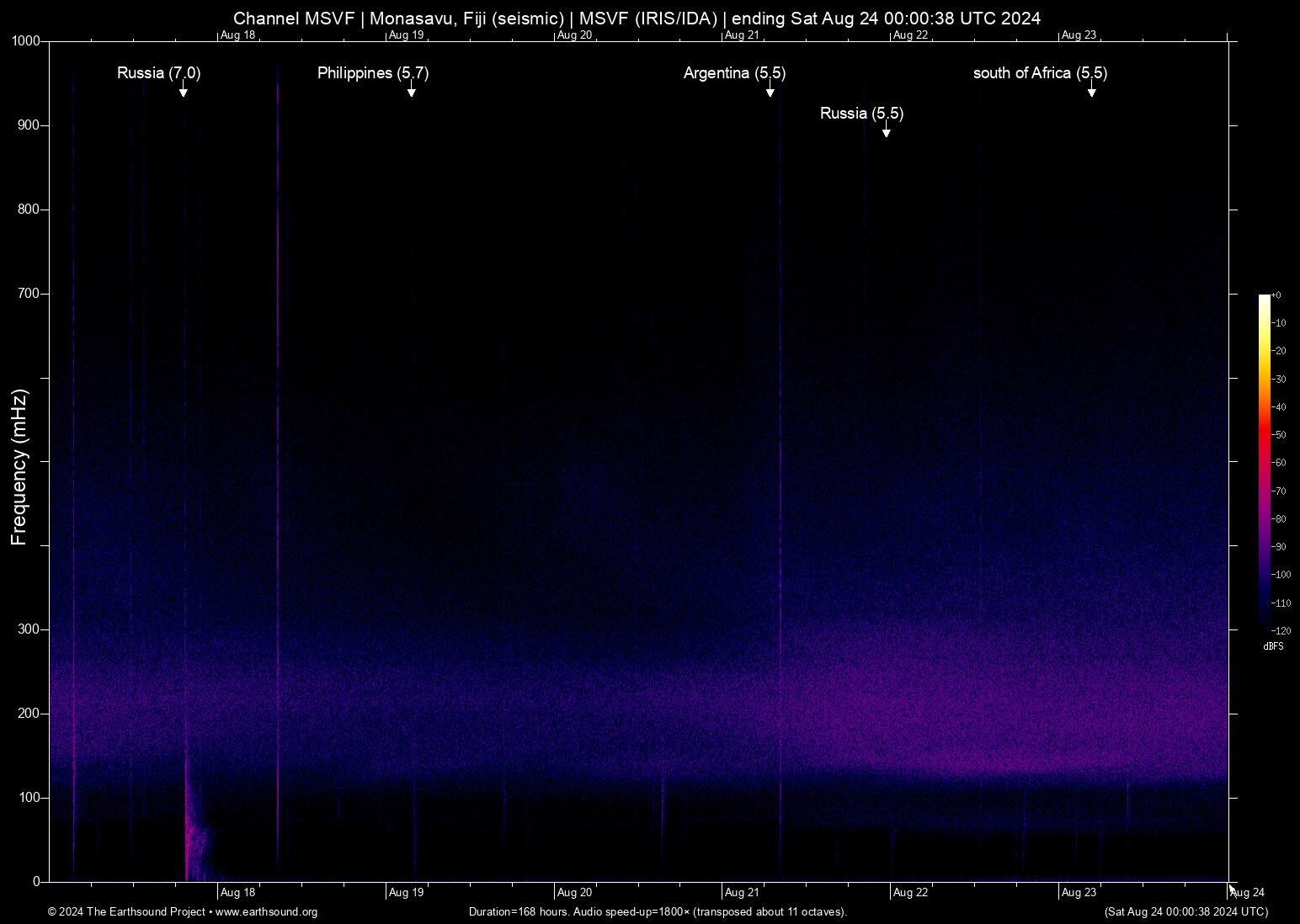Click the Aug 18 label on the bottom axis
The width and height of the screenshot is (1300, 924).
(237, 893)
